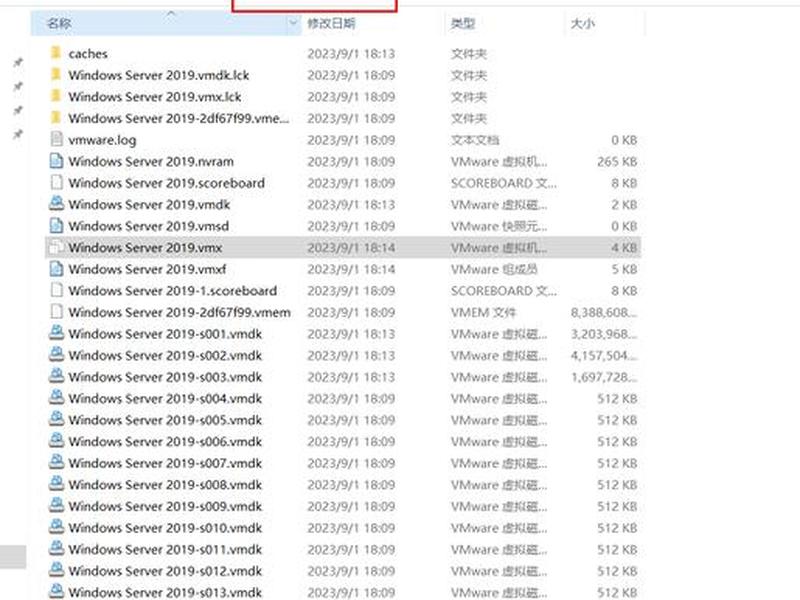800x600 pixels.
Task: Click icon of Windows Server 2019.vmxf
Action: [57, 268]
